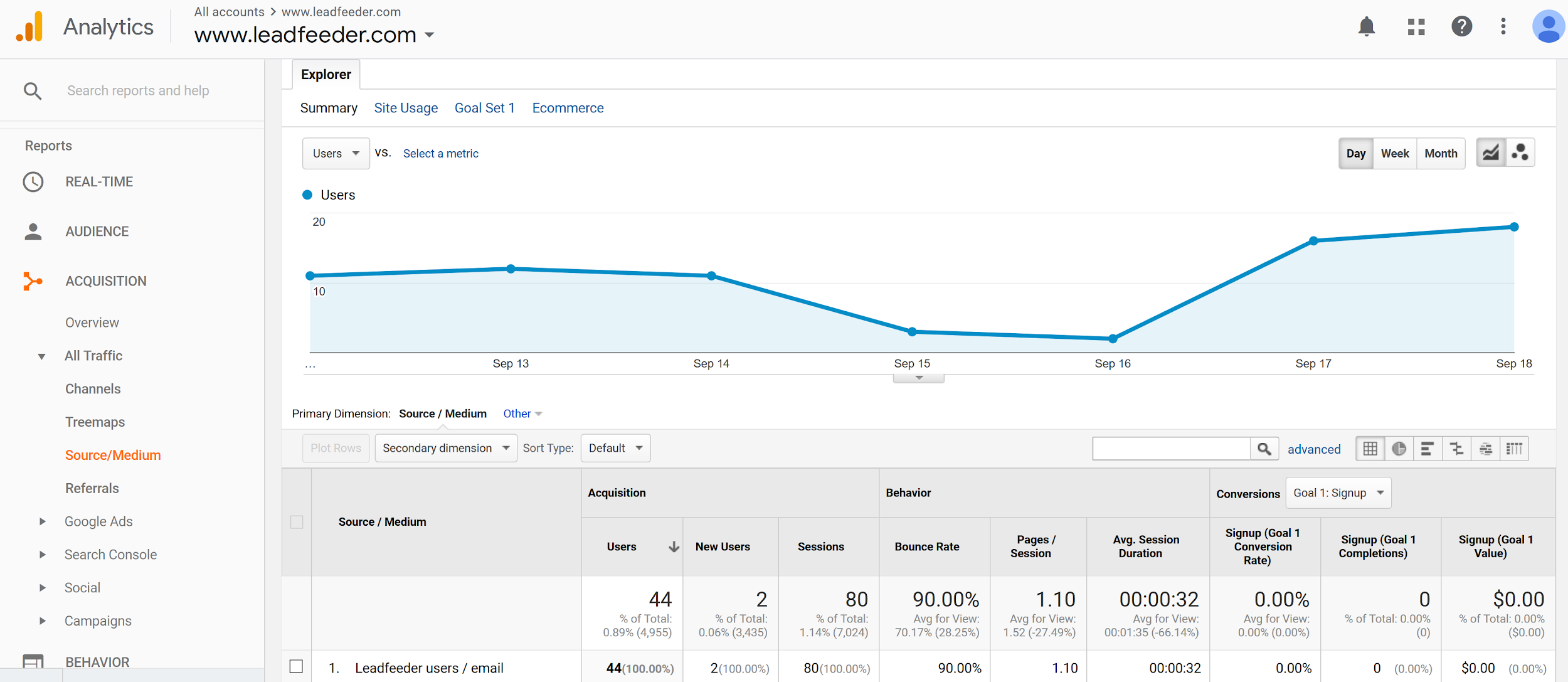Switch to the Site Usage tab
The width and height of the screenshot is (1568, 682).
[406, 108]
